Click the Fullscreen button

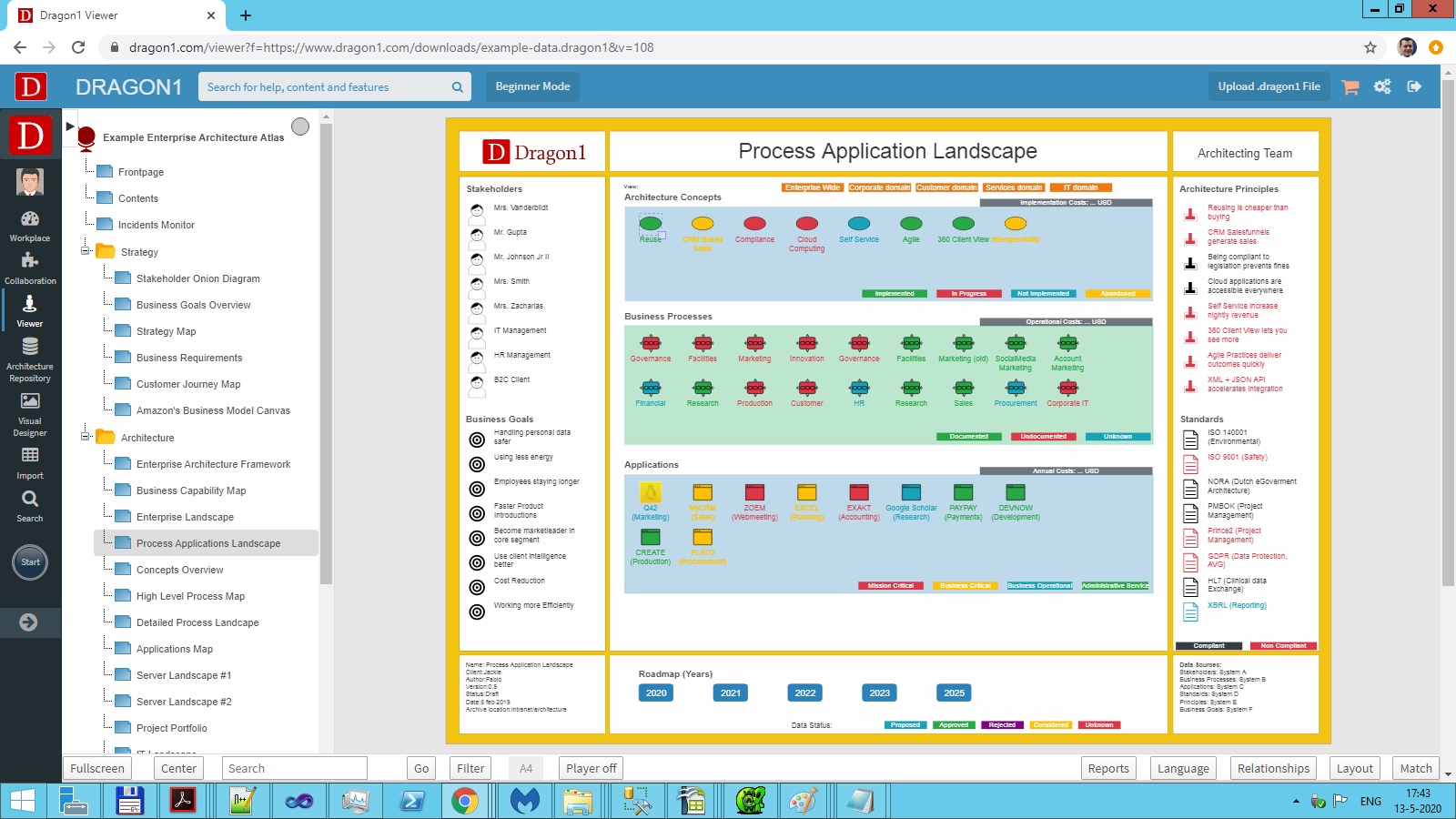click(96, 768)
